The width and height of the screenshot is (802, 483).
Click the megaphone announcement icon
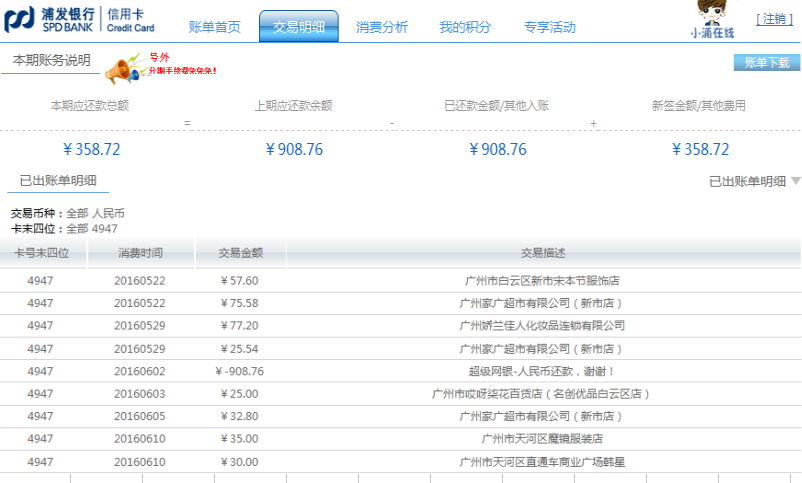click(x=123, y=69)
